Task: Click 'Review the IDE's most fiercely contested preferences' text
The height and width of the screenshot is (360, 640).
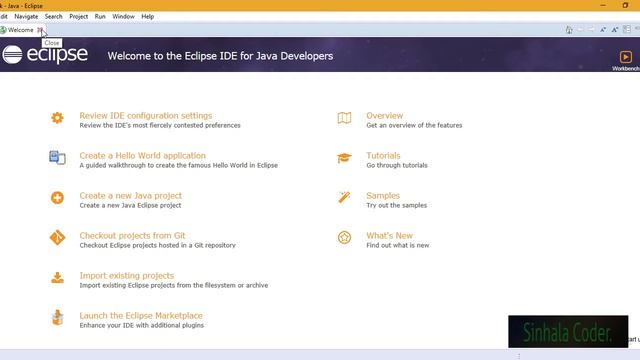Action: [160, 125]
